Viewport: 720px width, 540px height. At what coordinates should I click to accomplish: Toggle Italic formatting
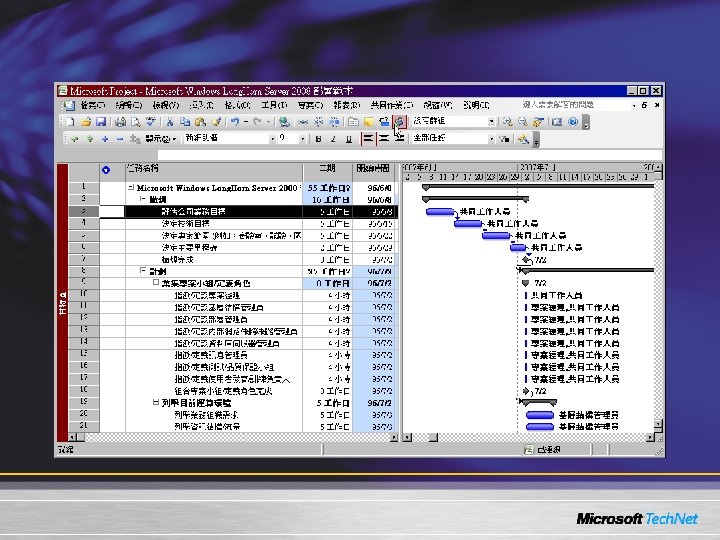pyautogui.click(x=333, y=139)
